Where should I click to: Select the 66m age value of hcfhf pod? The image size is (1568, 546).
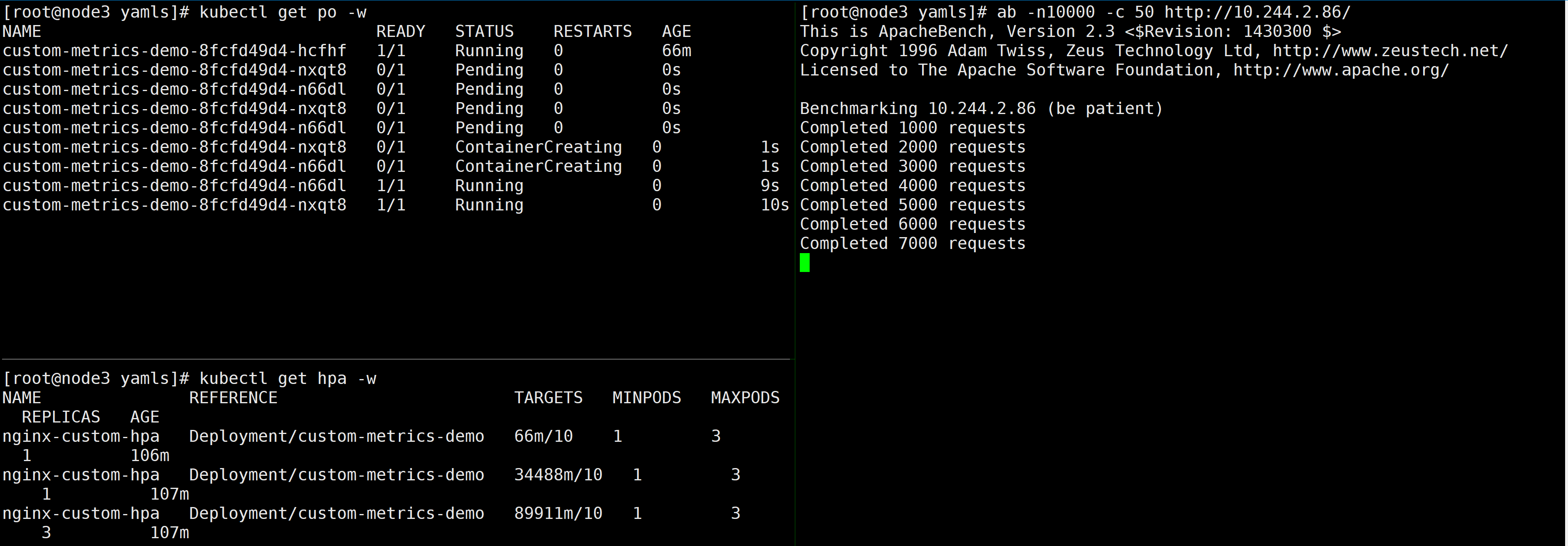[677, 50]
